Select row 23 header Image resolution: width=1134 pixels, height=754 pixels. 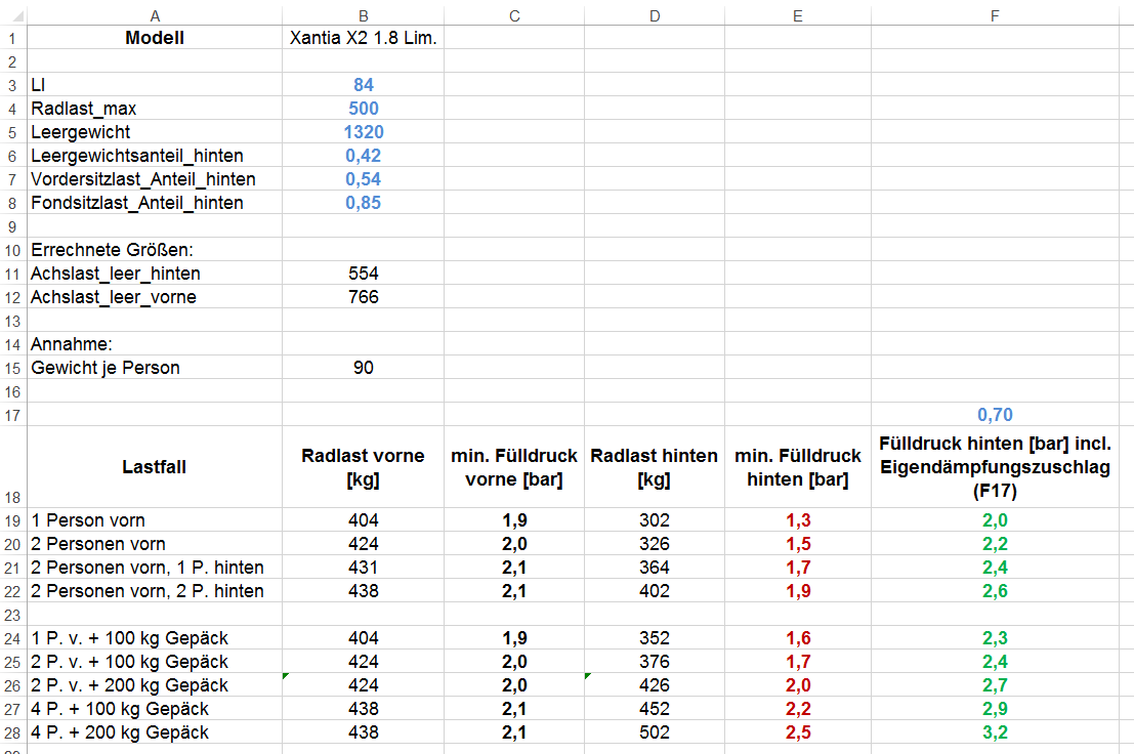[x=12, y=614]
